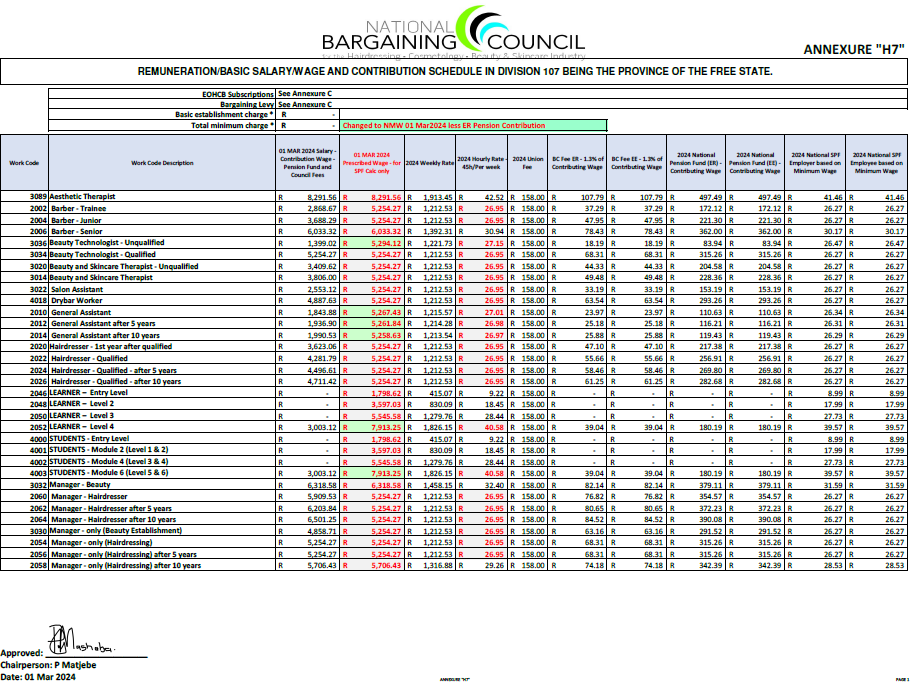911x685 pixels.
Task: Click the Work Code column header
Action: coord(24,163)
